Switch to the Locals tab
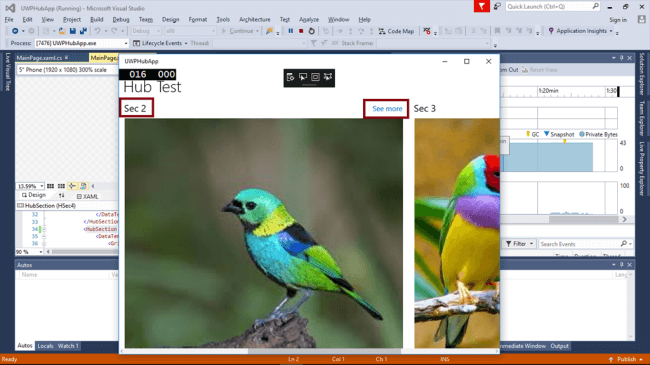 point(45,346)
